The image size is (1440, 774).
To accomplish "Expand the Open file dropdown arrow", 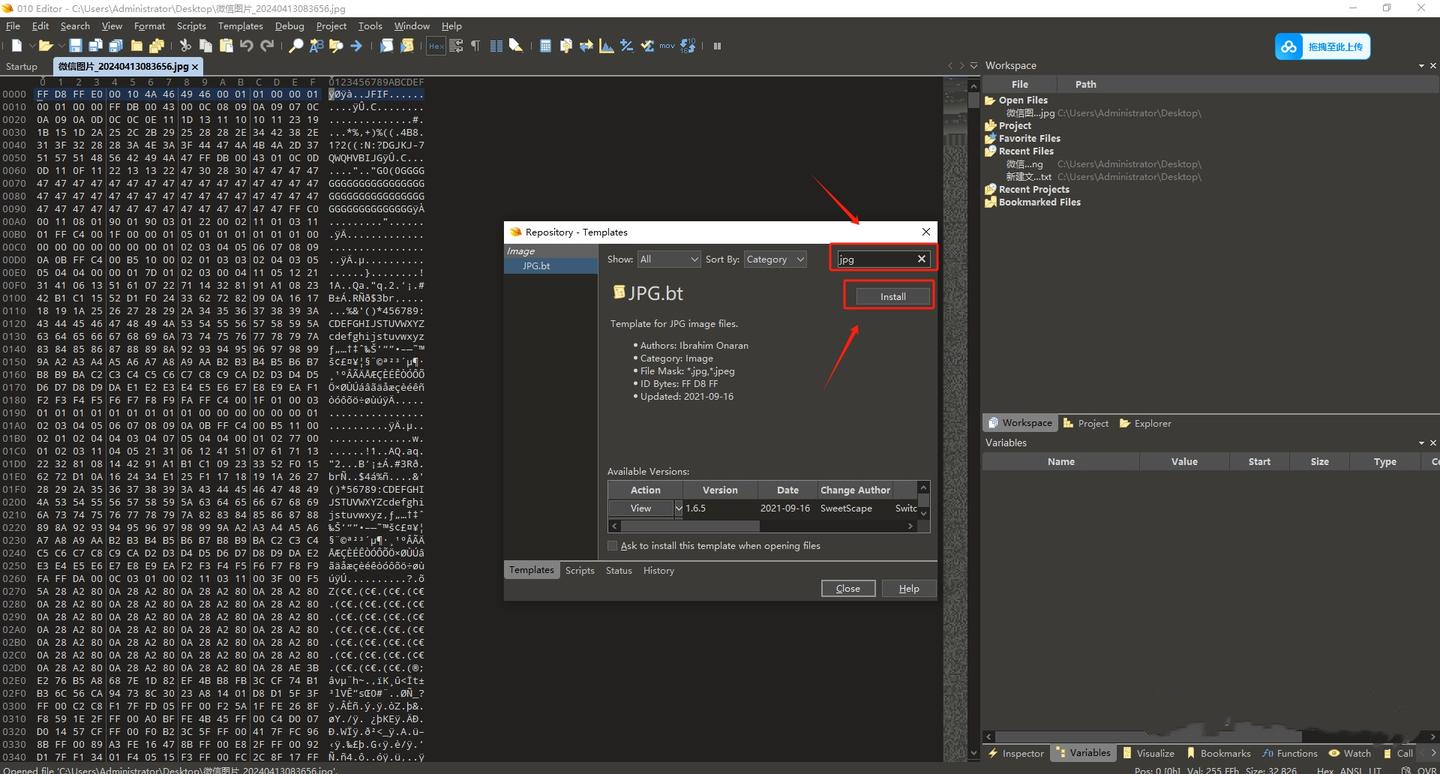I will [60, 45].
